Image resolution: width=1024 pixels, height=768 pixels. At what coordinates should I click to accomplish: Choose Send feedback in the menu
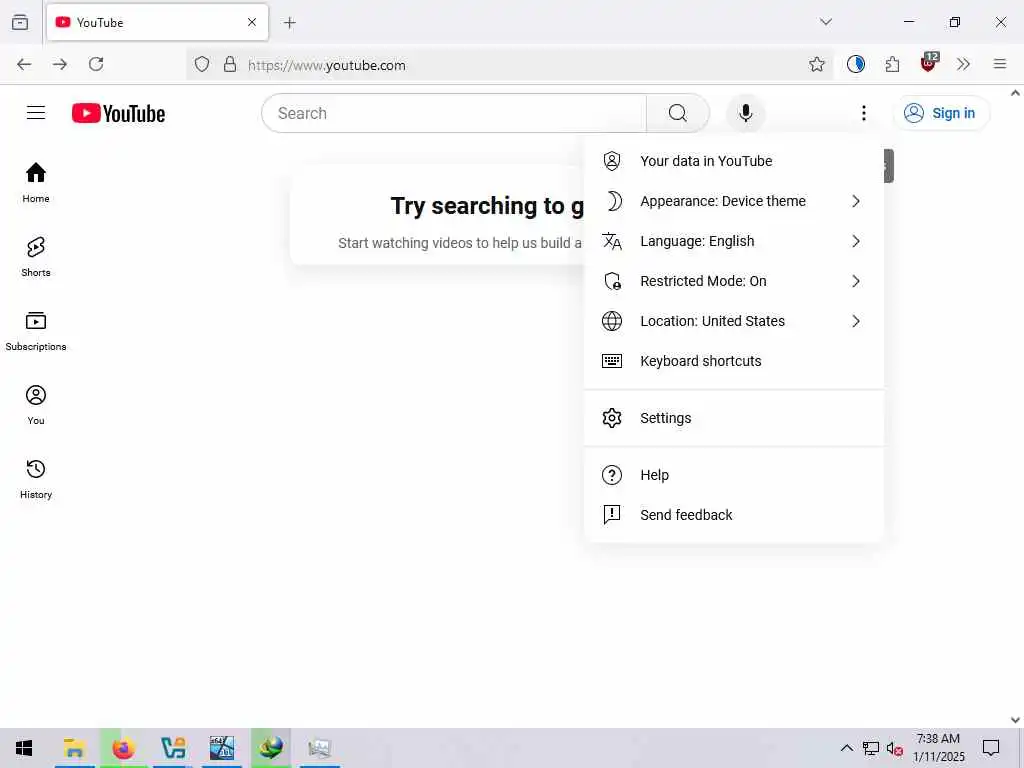[x=733, y=515]
